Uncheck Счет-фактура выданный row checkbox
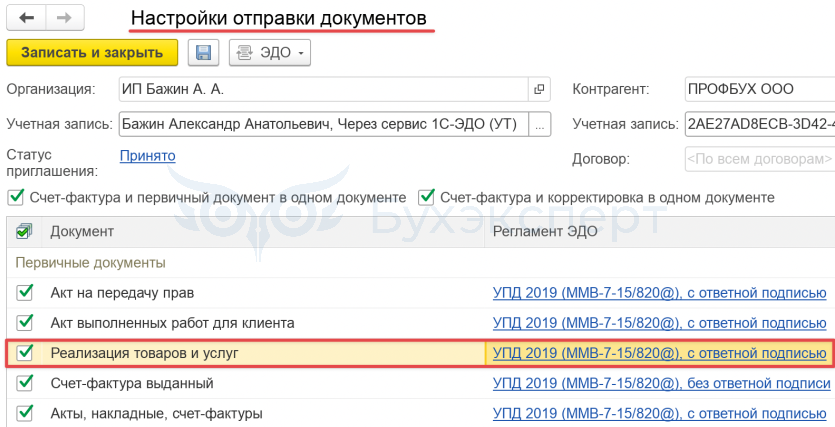The width and height of the screenshot is (835, 427). click(x=25, y=383)
